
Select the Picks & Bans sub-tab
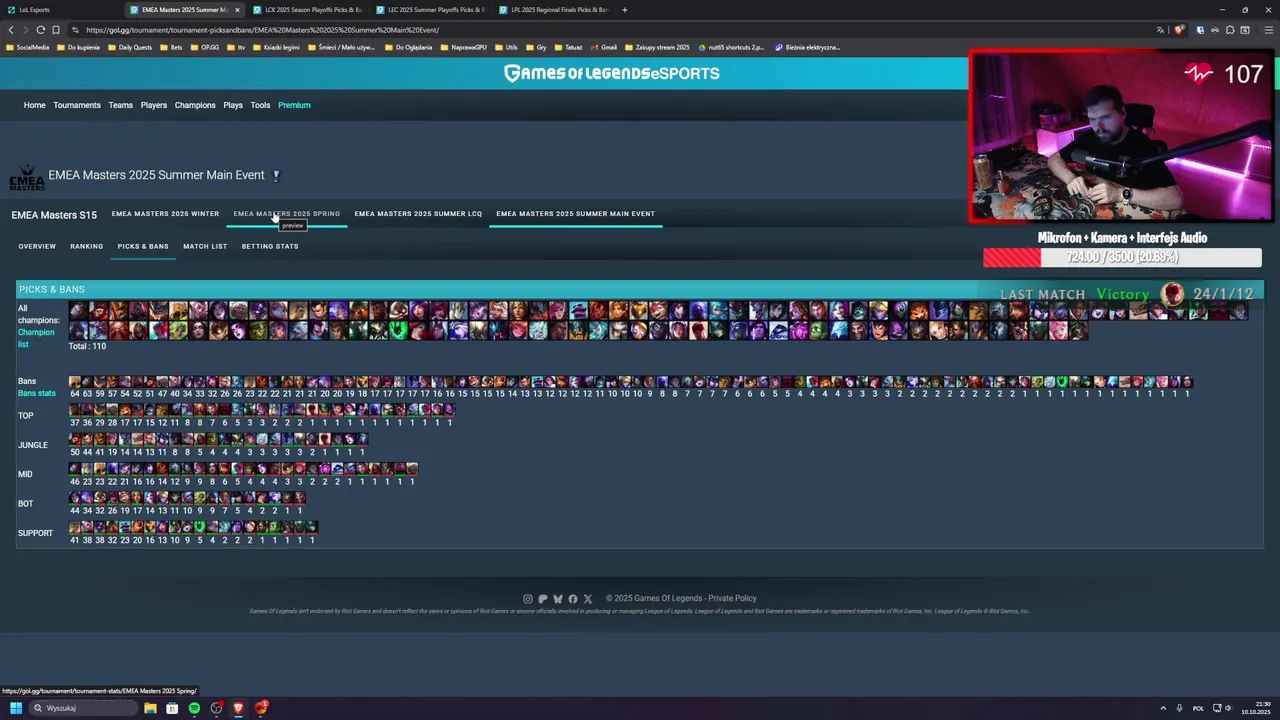point(143,246)
